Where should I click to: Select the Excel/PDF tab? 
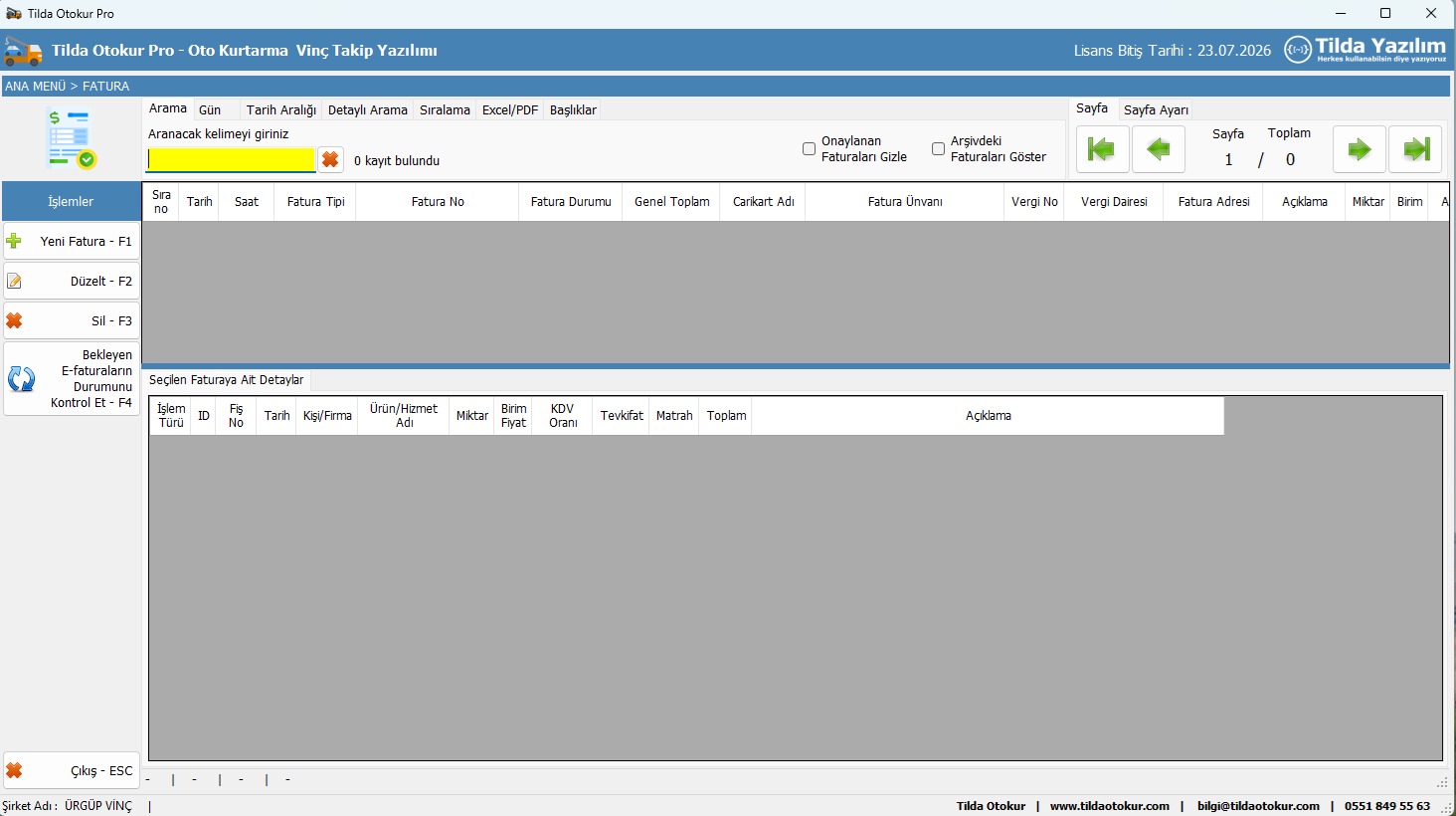click(509, 110)
